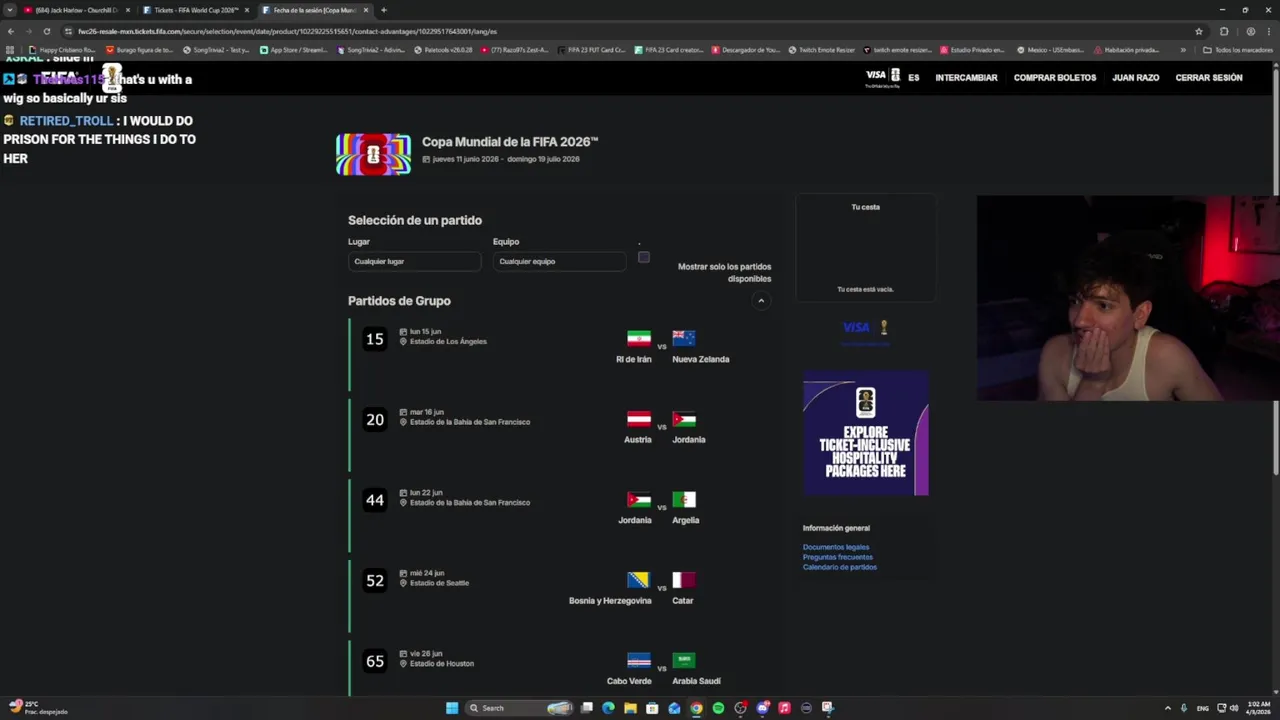Image resolution: width=1280 pixels, height=720 pixels.
Task: Click the Qatar flag in match 52
Action: point(684,580)
